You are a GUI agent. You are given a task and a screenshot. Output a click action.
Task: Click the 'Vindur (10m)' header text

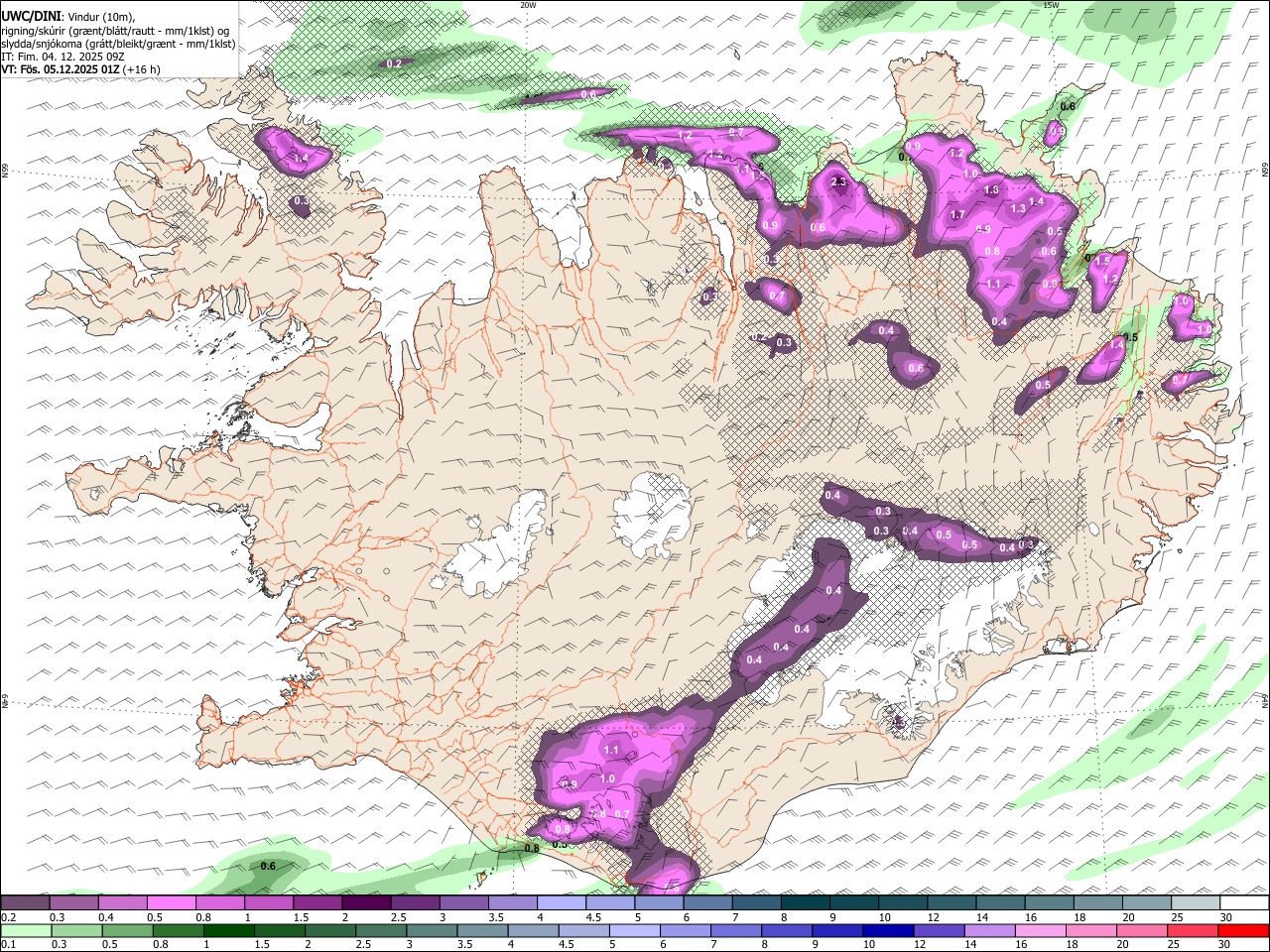(x=100, y=17)
